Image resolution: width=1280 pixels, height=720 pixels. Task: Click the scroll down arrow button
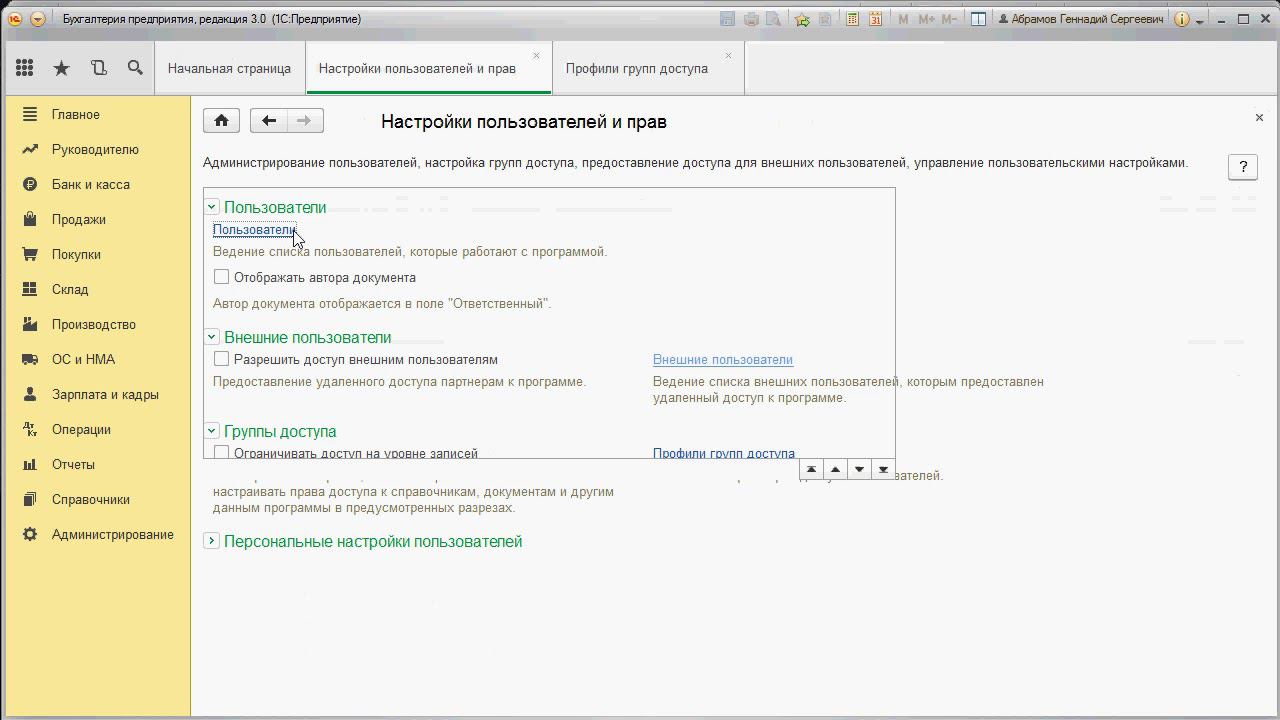859,469
